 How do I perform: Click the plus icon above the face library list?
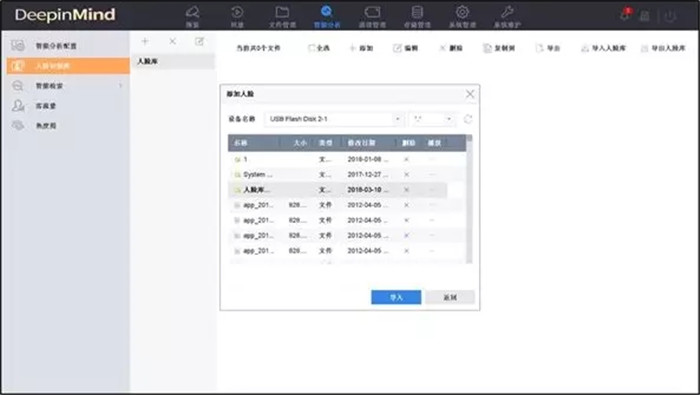145,42
